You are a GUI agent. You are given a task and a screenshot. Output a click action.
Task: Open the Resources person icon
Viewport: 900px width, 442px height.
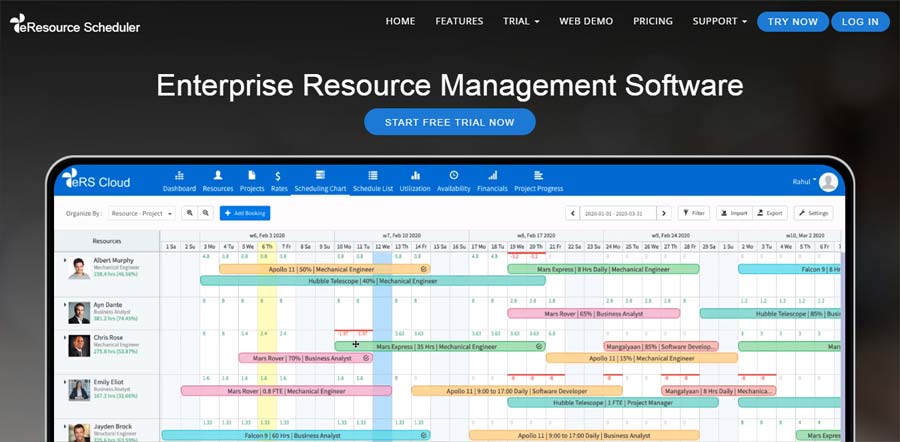click(218, 175)
